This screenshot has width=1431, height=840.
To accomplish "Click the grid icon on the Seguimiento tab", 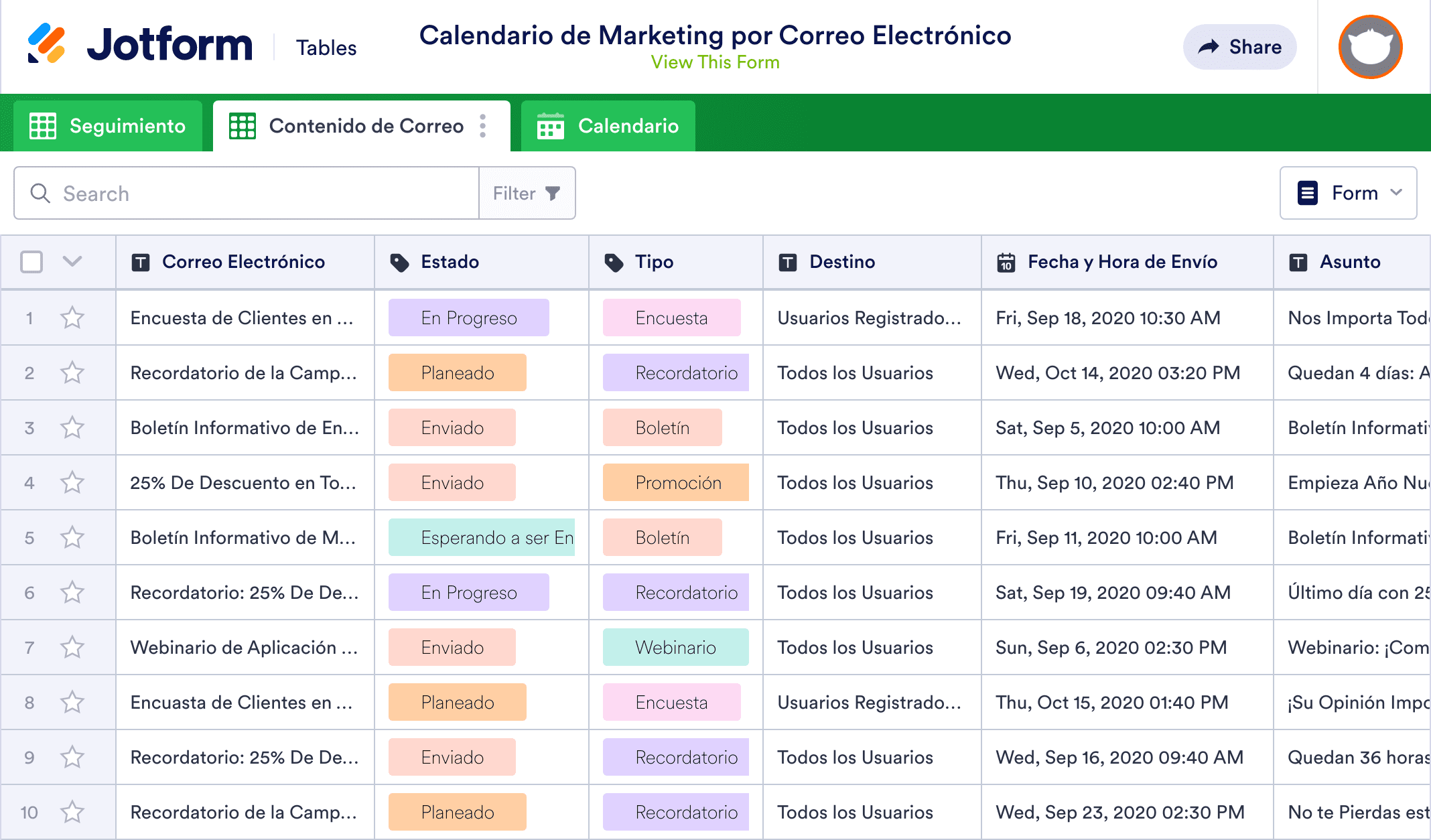I will click(43, 125).
